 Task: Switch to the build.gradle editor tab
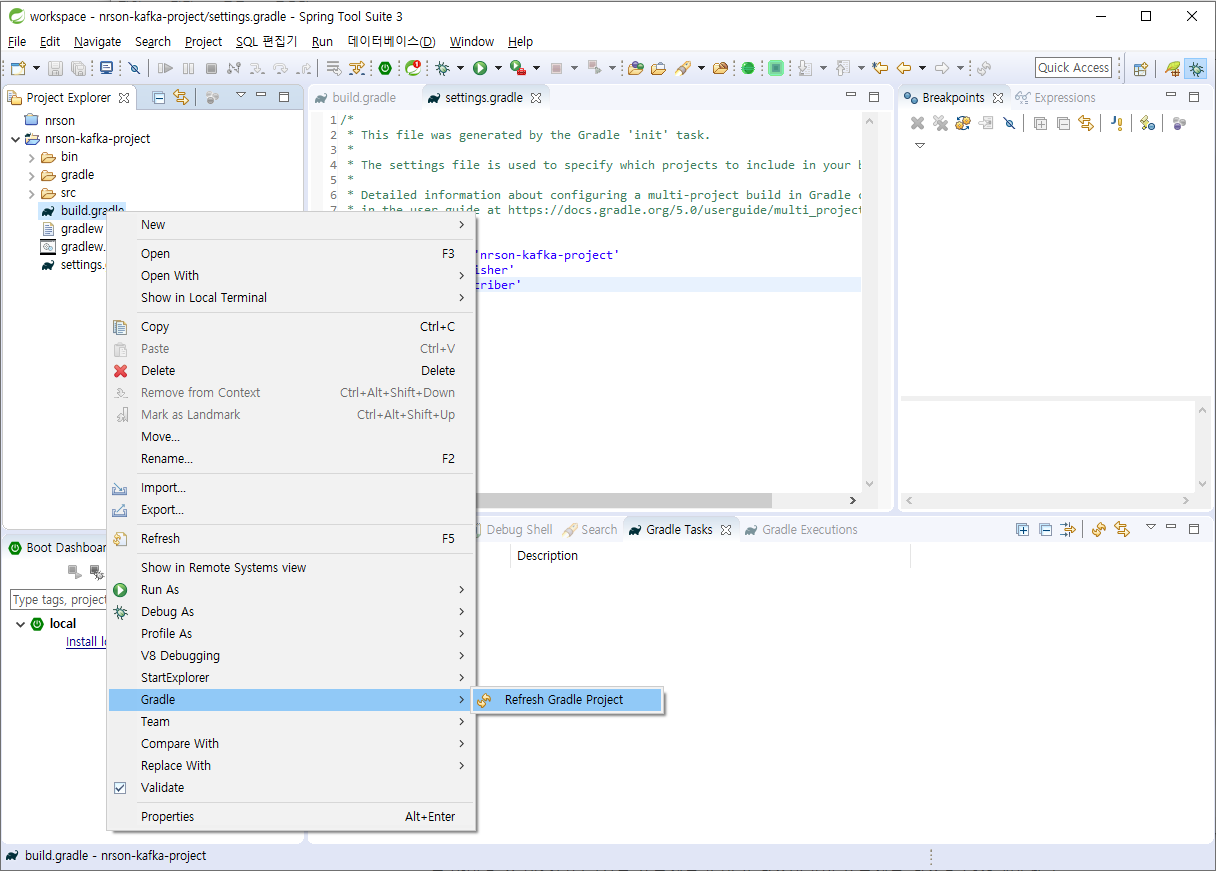click(x=355, y=98)
